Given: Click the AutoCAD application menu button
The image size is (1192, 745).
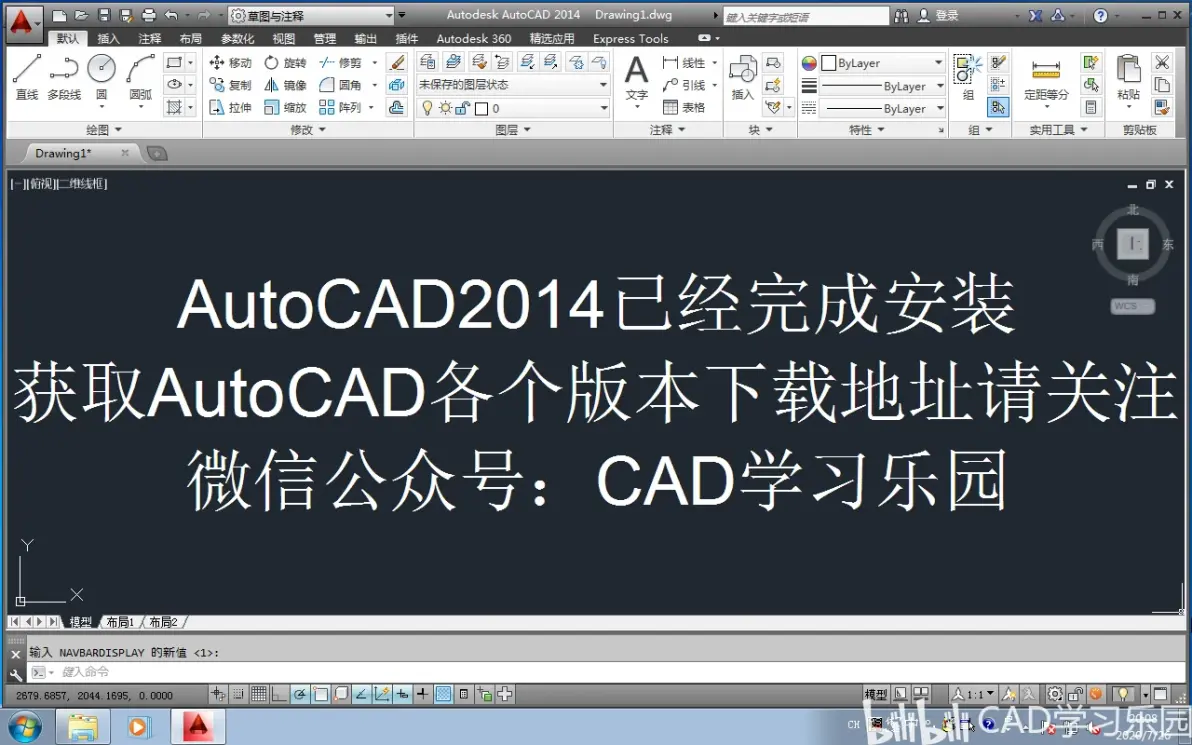Looking at the screenshot, I should (x=24, y=22).
